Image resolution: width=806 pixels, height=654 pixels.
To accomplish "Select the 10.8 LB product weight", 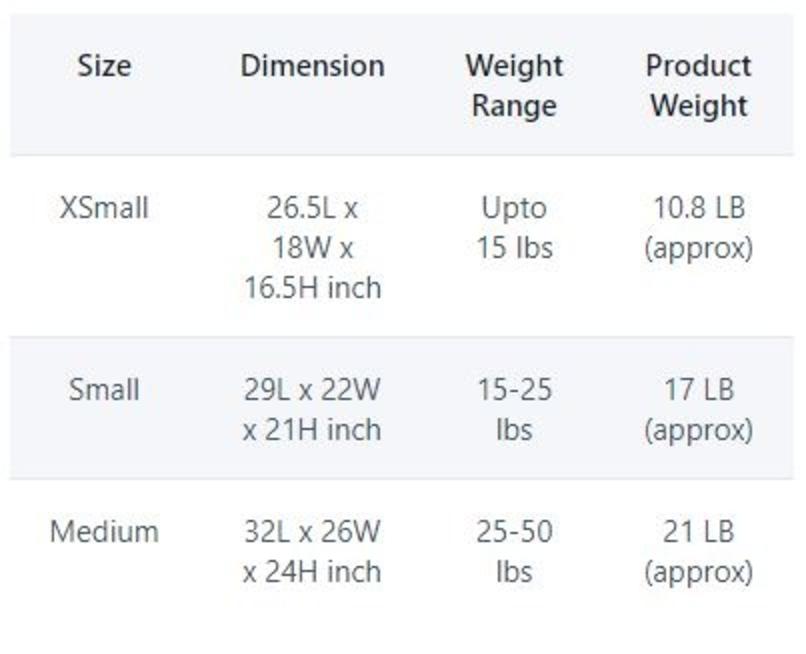I will pyautogui.click(x=698, y=209).
